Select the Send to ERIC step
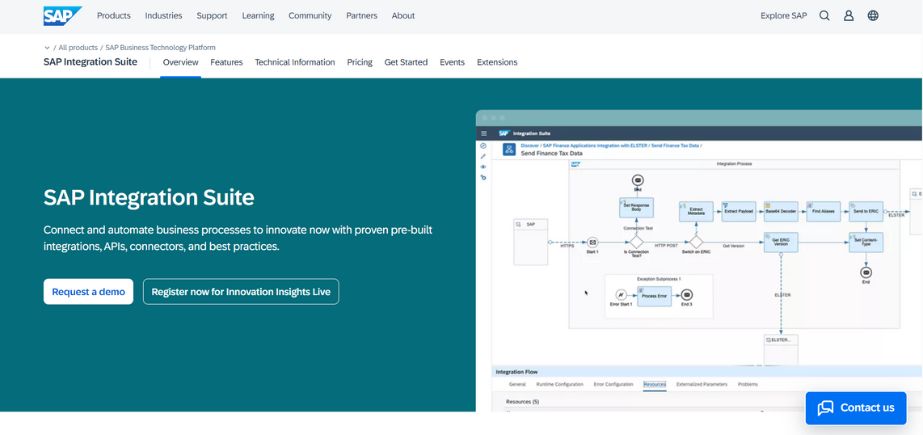 click(866, 211)
